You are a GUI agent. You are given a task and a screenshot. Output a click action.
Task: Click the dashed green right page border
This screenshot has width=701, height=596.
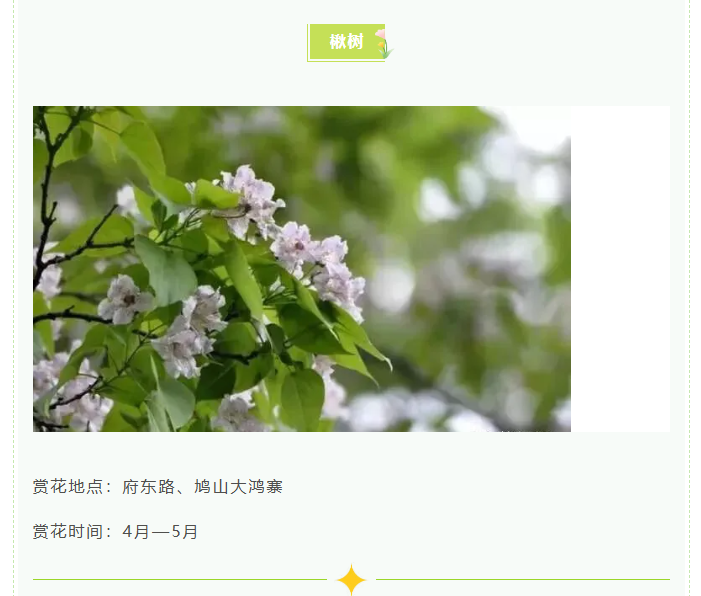pyautogui.click(x=689, y=298)
